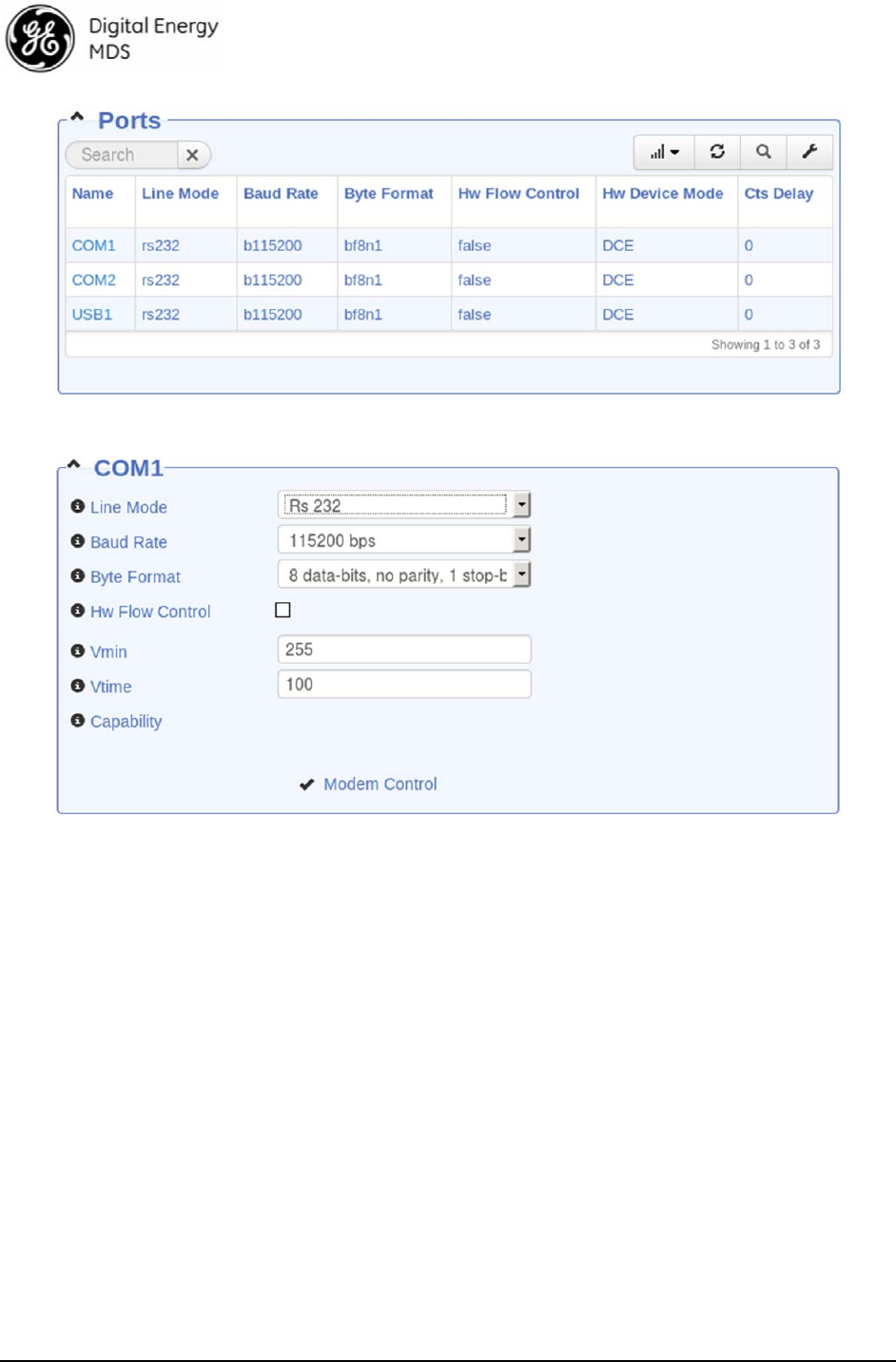
Task: Click the Modem Control label
Action: 380,784
